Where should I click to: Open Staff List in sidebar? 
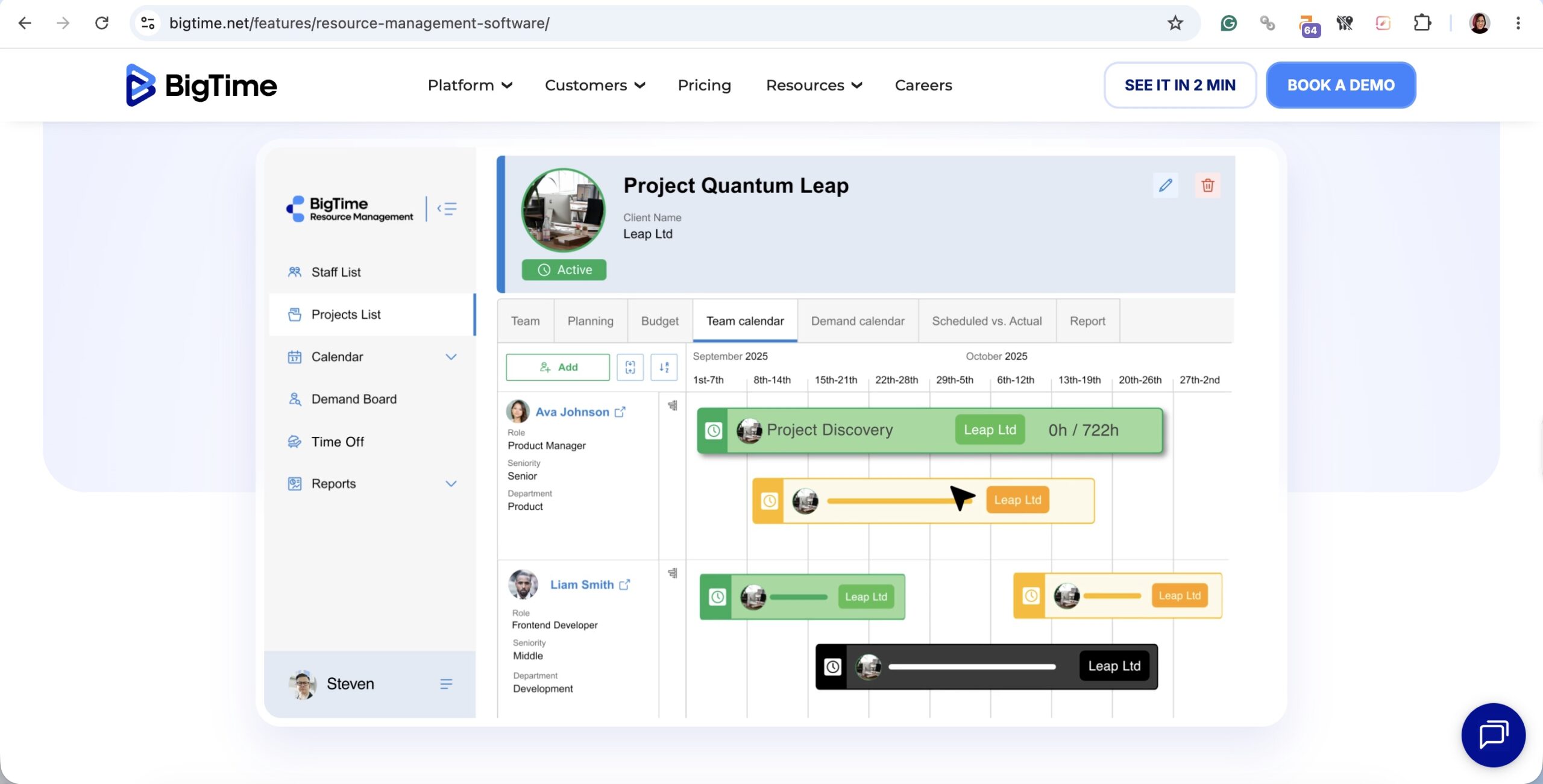click(372, 272)
